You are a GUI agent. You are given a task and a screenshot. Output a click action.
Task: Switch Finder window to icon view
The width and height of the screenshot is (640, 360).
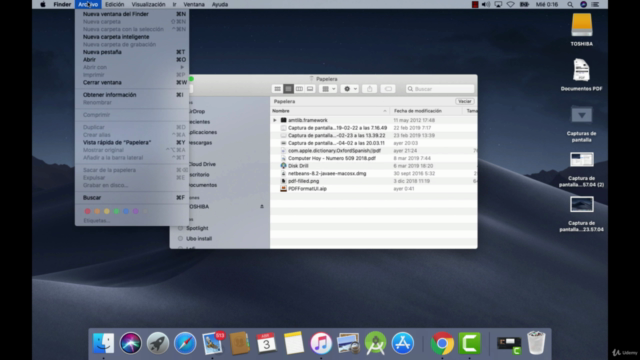pos(278,89)
